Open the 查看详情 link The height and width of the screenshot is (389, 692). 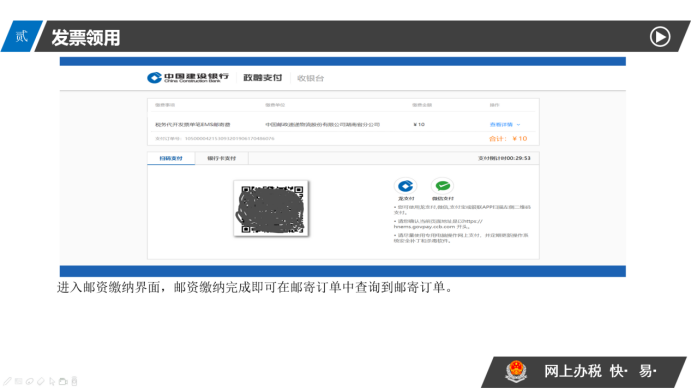[x=501, y=125]
